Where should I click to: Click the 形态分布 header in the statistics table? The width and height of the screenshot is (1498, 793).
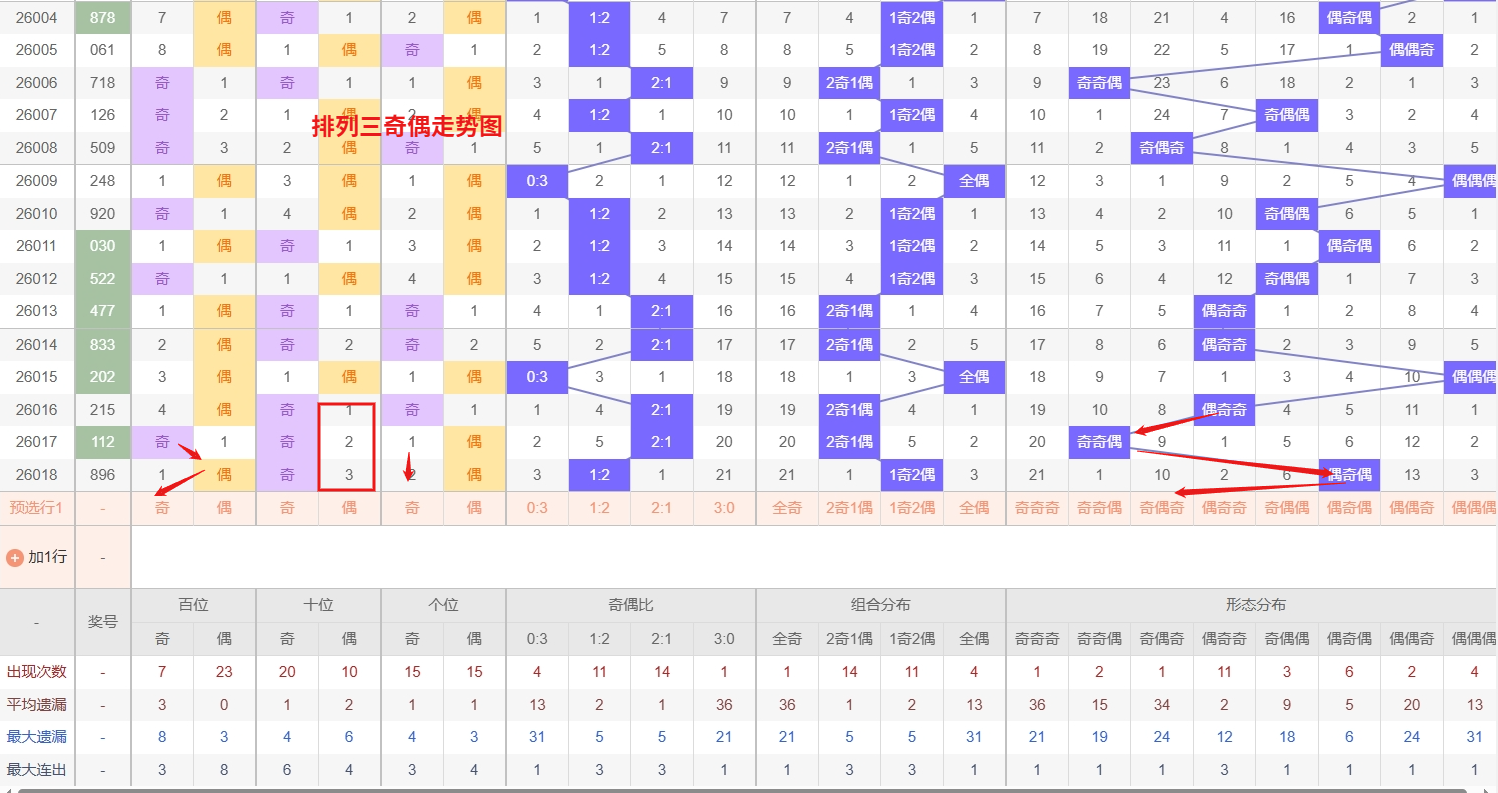(x=1255, y=605)
